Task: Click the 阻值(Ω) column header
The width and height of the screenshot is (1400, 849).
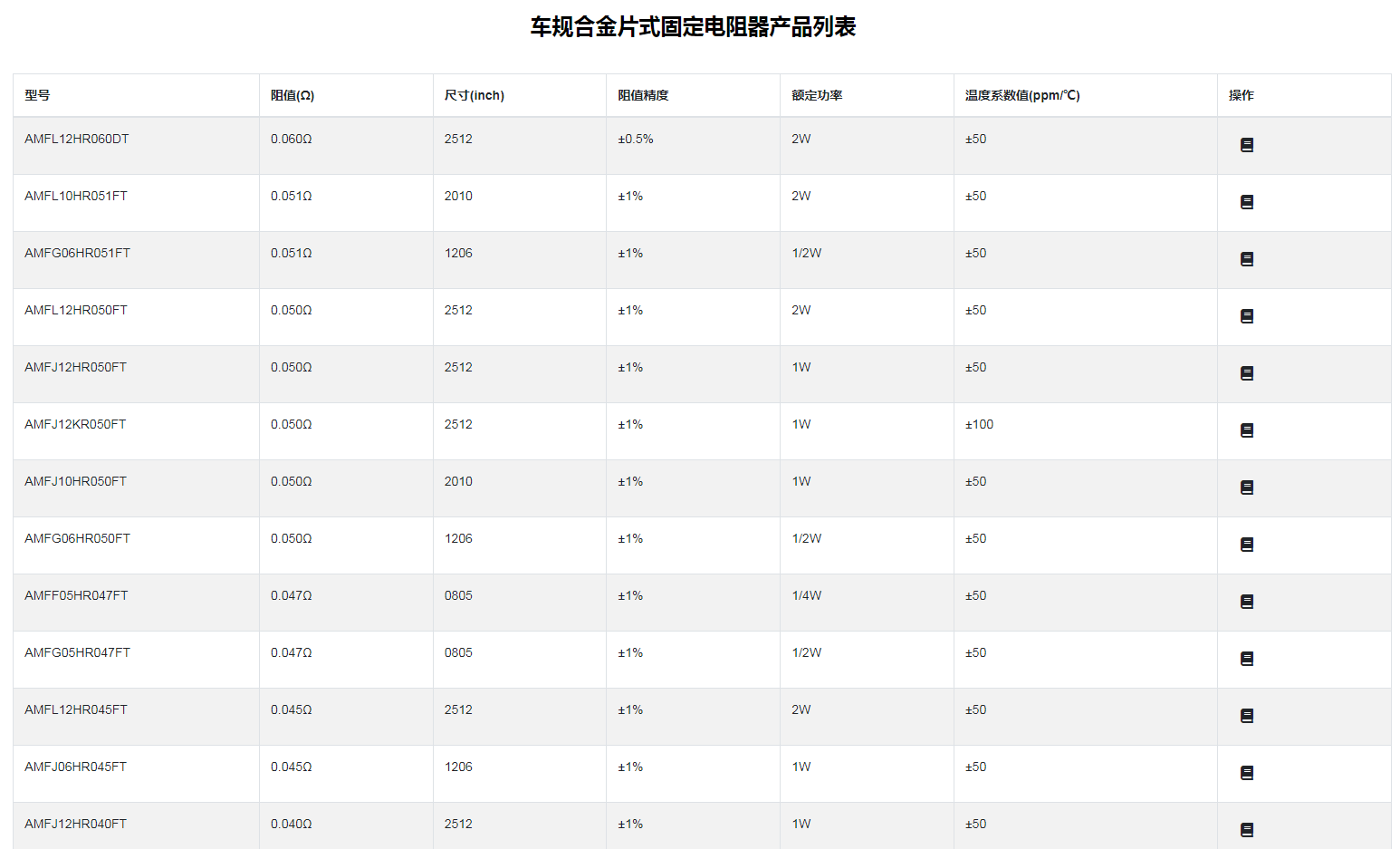Action: [x=292, y=95]
